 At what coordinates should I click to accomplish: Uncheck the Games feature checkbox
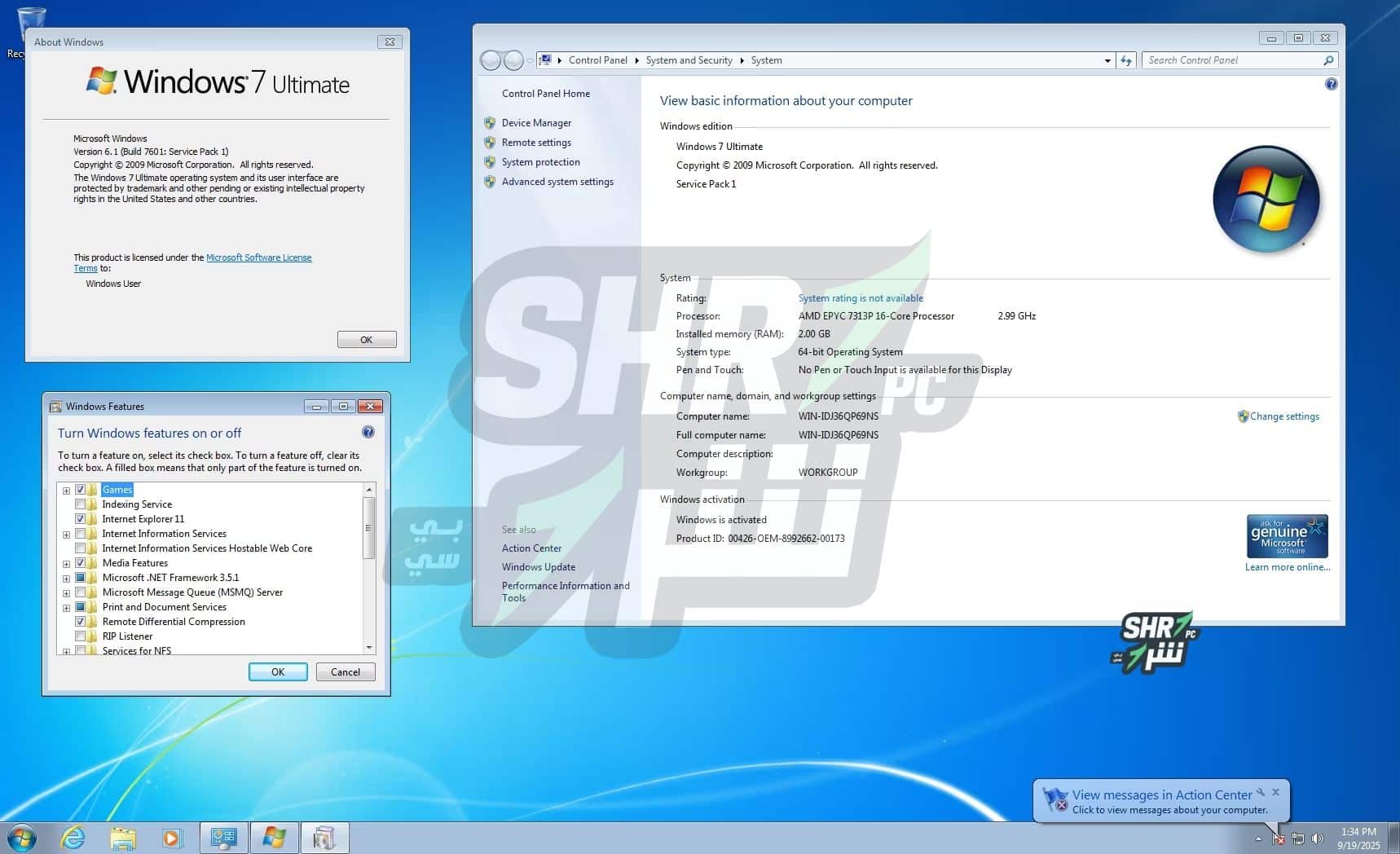[x=81, y=490]
